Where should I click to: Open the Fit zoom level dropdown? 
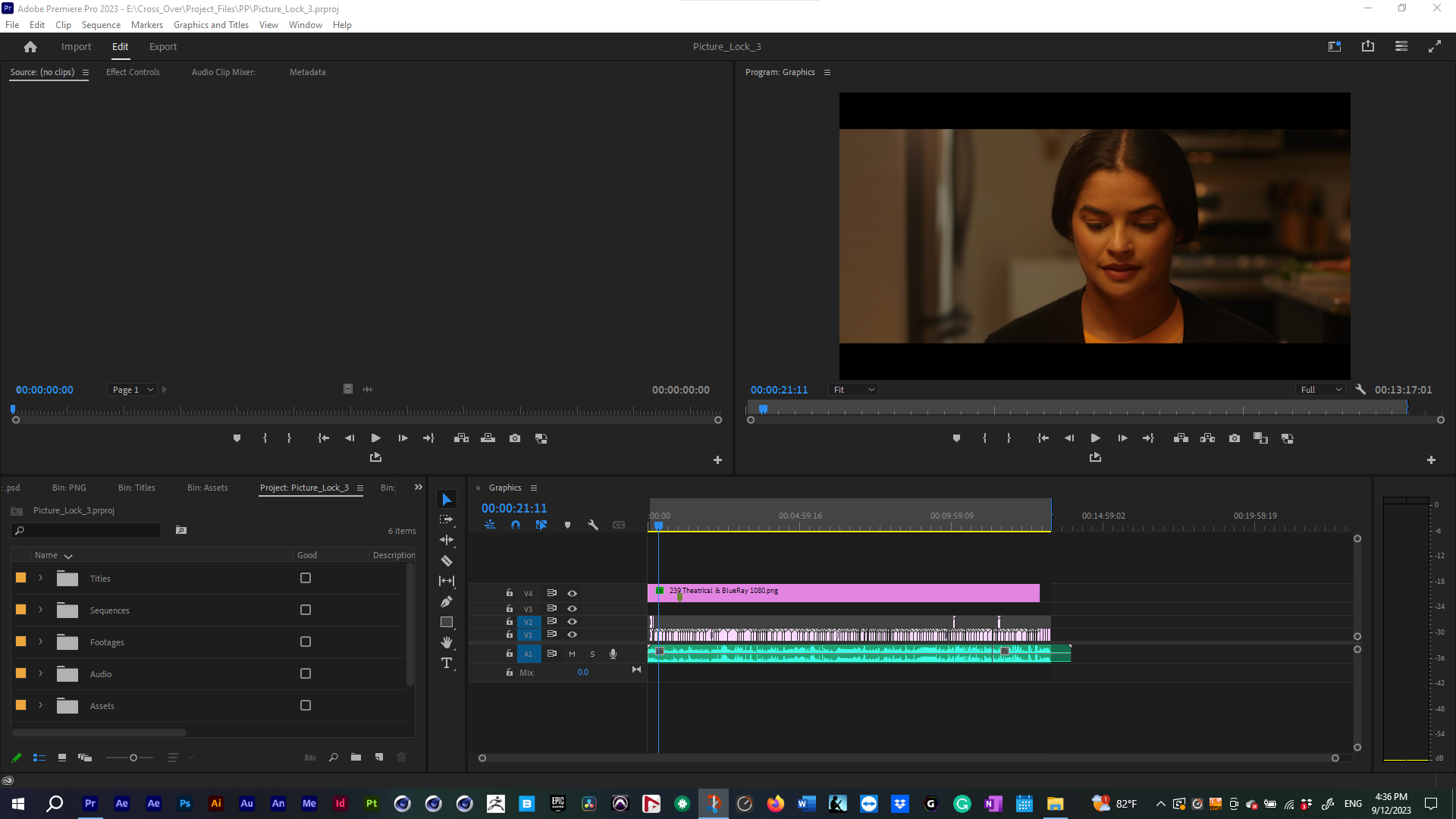(854, 390)
